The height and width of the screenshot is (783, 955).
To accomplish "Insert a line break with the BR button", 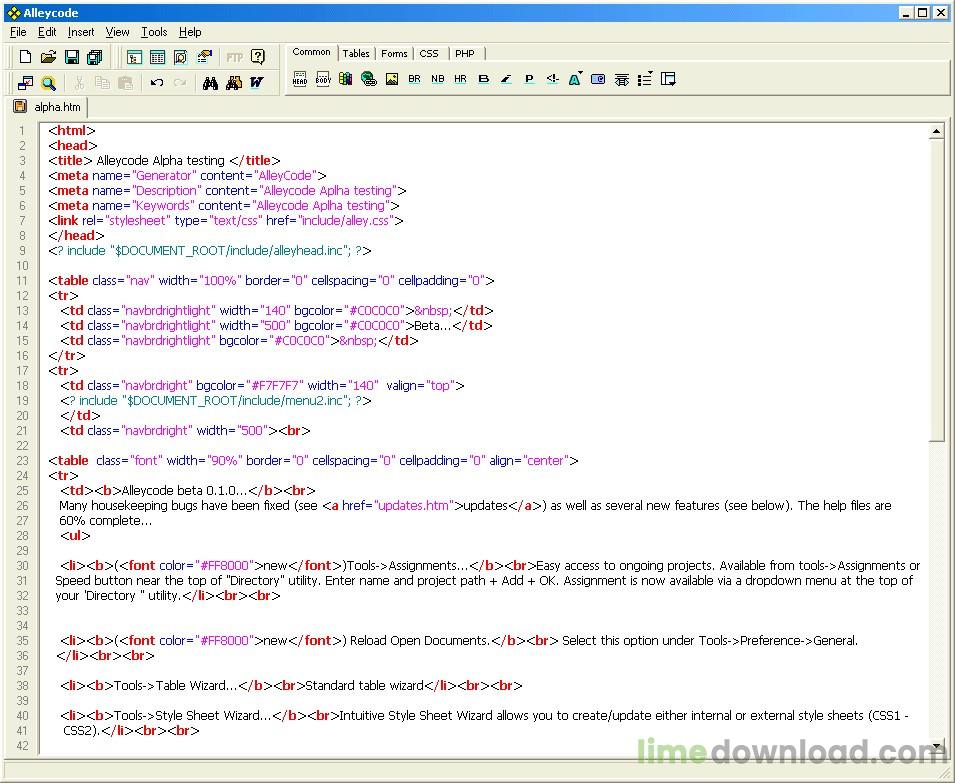I will pyautogui.click(x=414, y=79).
